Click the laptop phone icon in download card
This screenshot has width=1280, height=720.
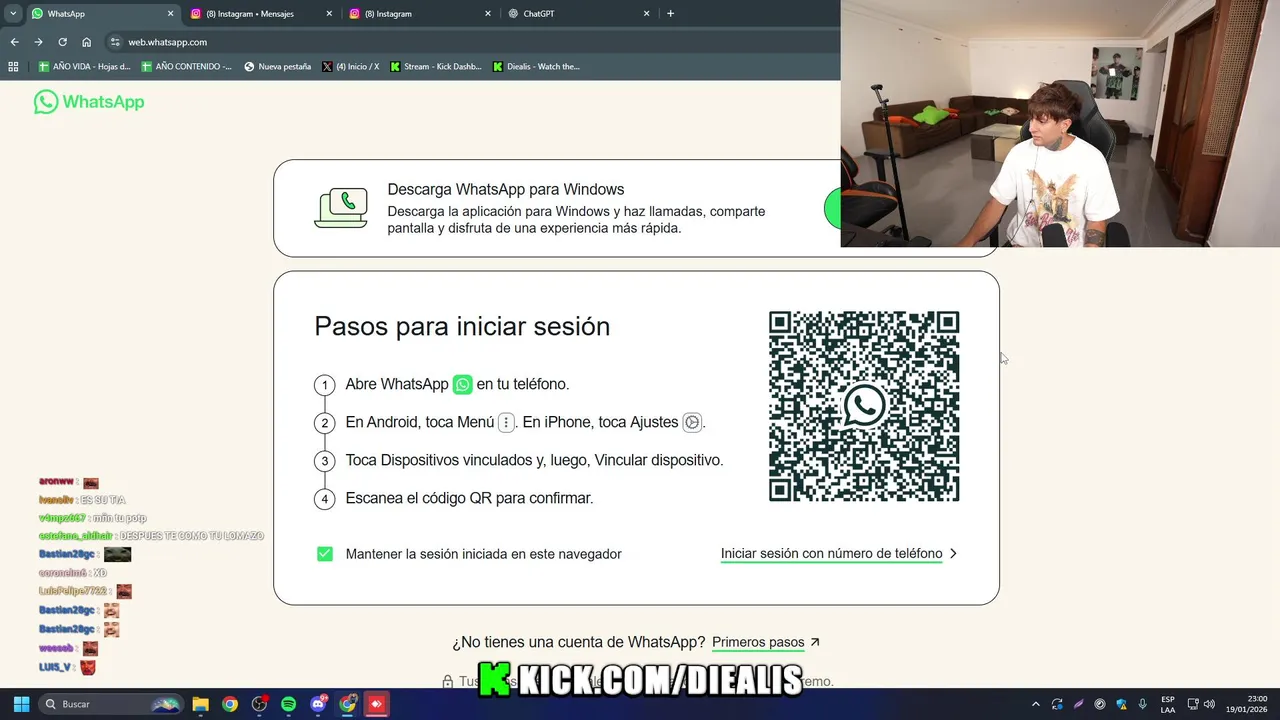341,208
